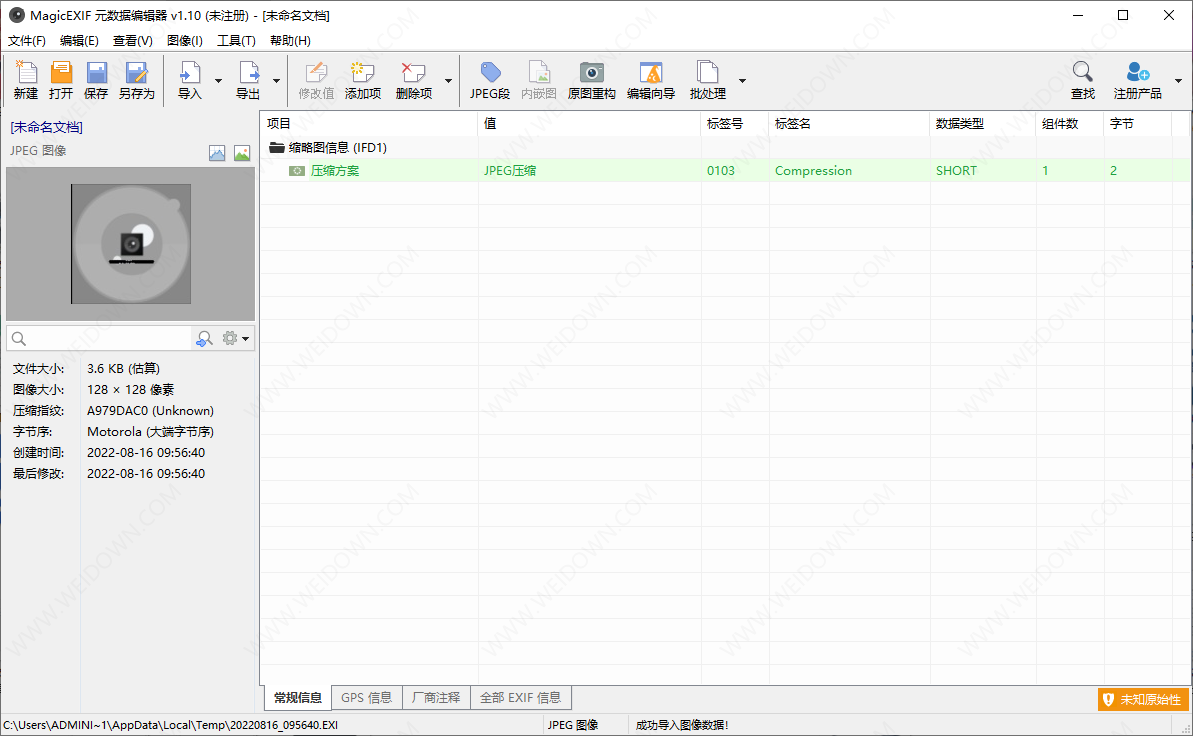Click the A979DAC0 (Unknown) fingerprint value
Screen dimensions: 1193x736
(150, 410)
